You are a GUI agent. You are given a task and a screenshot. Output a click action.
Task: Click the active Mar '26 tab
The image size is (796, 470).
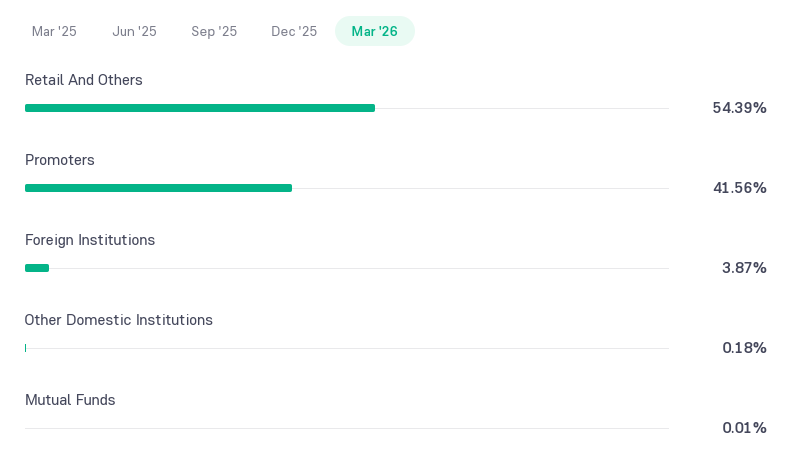click(x=375, y=31)
